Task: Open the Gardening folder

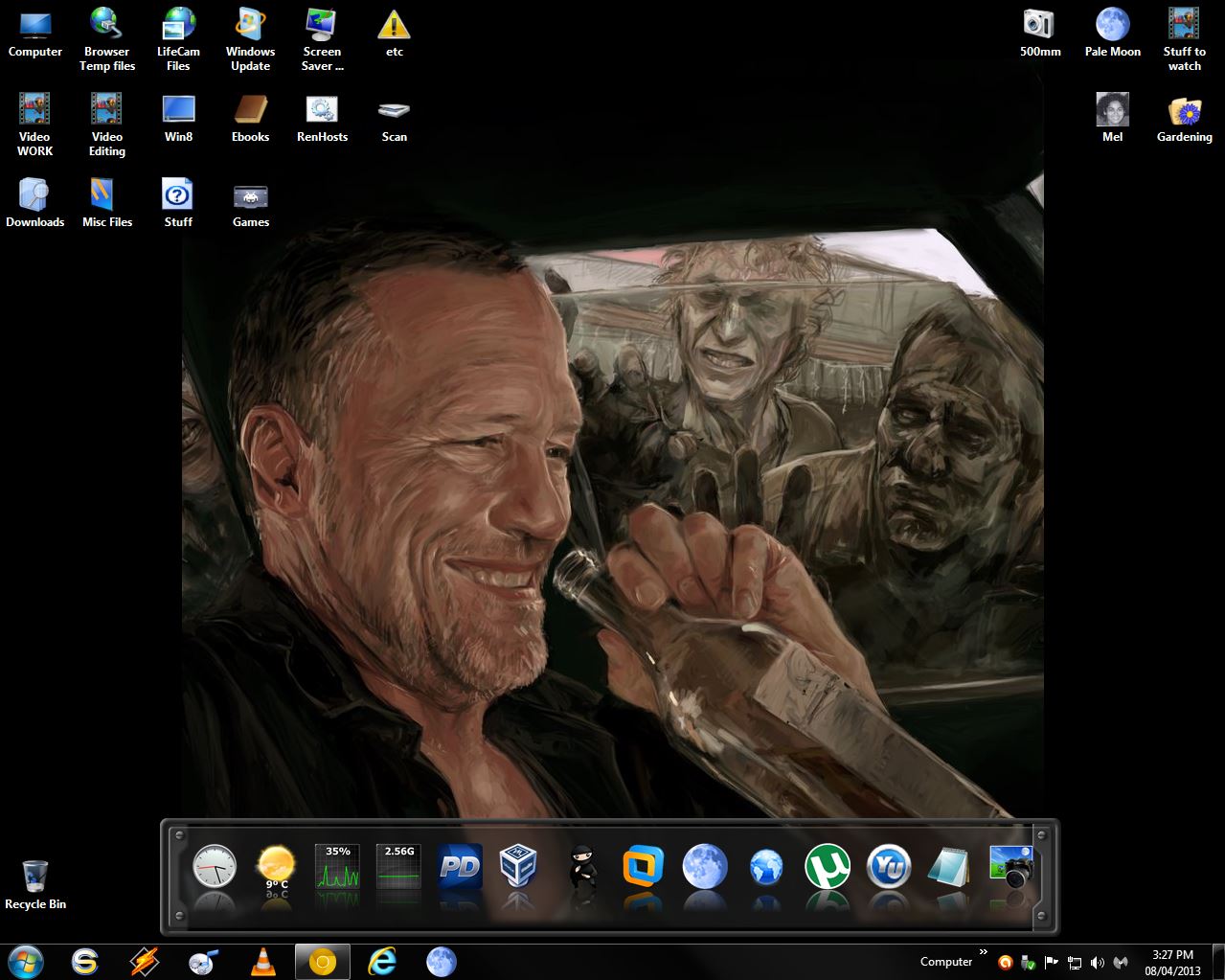Action: click(x=1184, y=118)
